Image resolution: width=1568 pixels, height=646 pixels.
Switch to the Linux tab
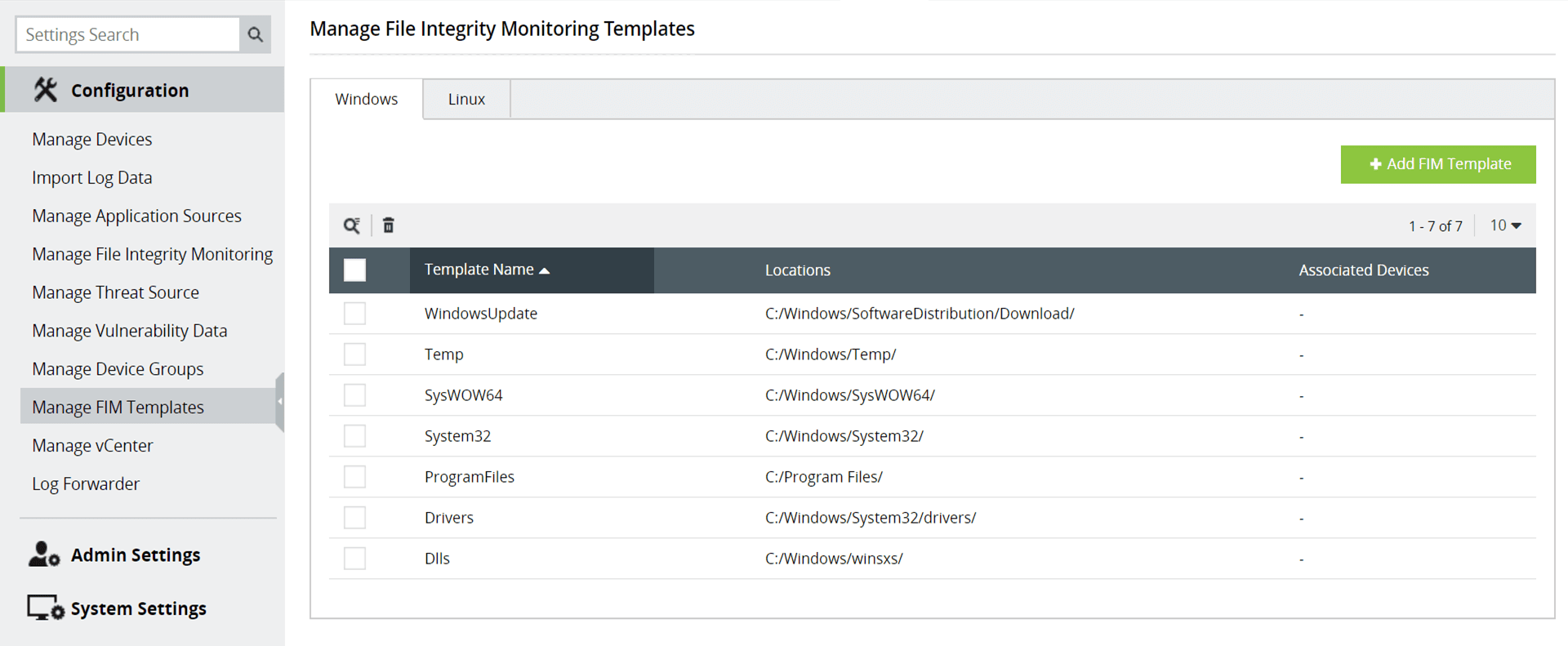pyautogui.click(x=466, y=99)
